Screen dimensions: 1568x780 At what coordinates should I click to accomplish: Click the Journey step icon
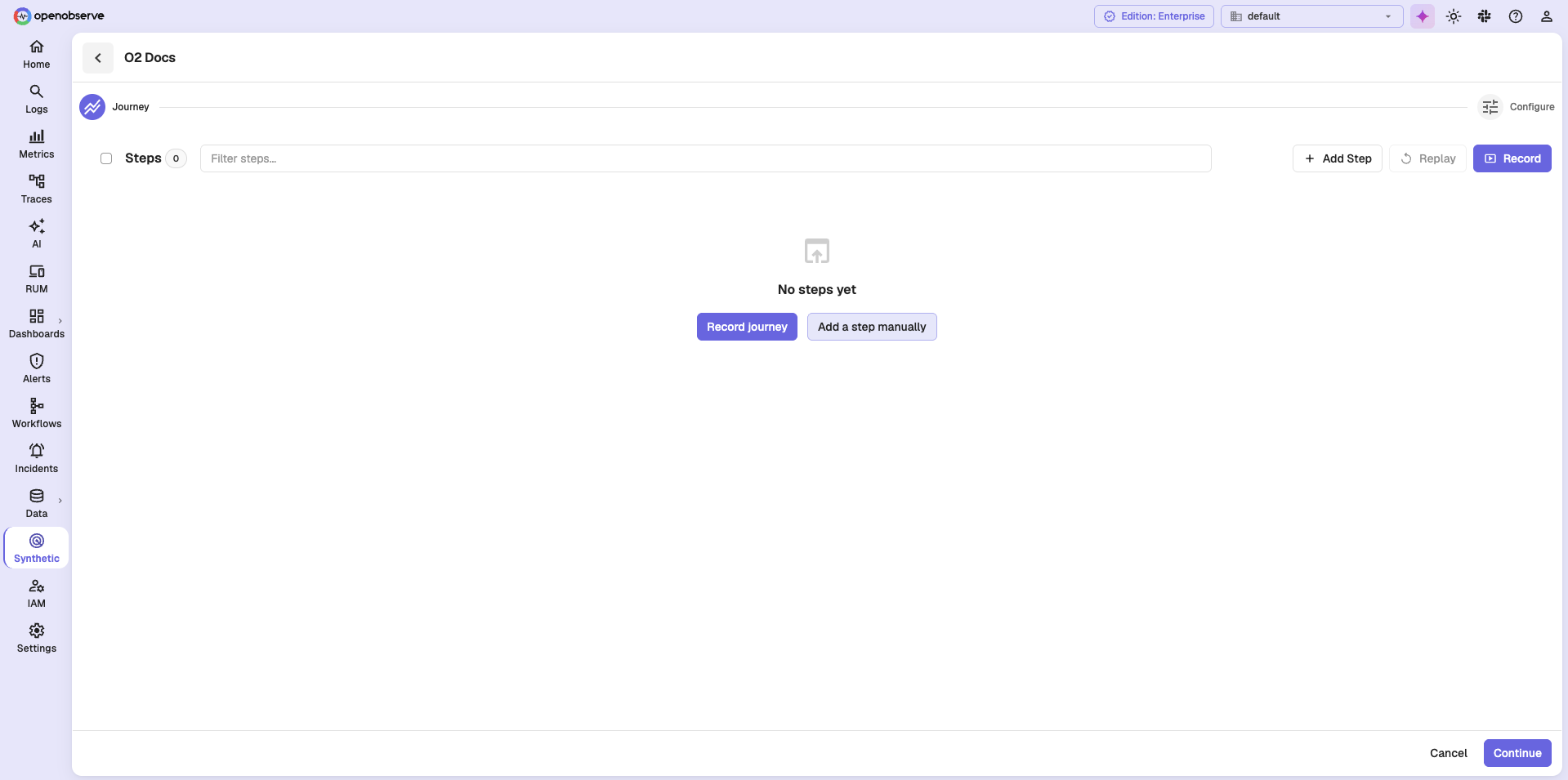tap(92, 107)
